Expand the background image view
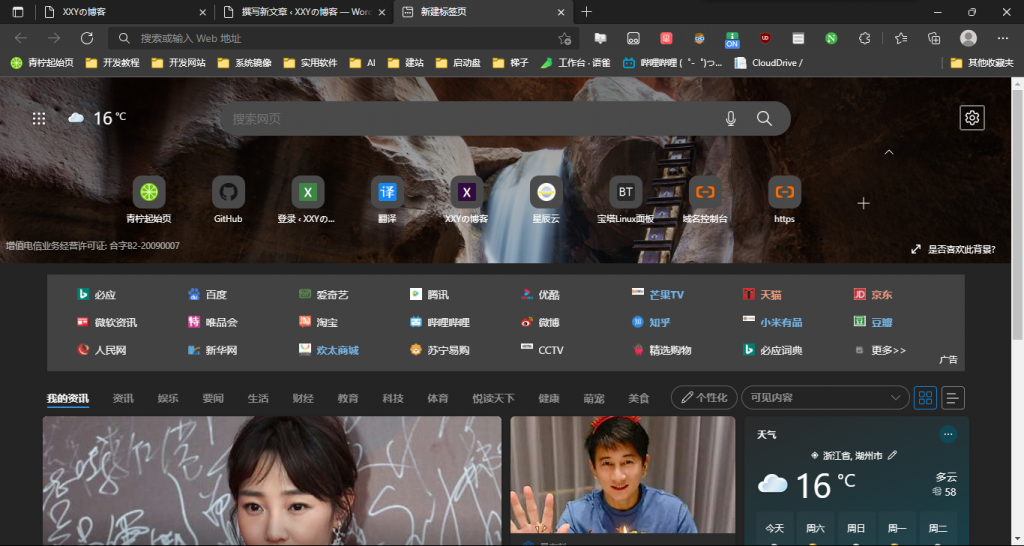The width and height of the screenshot is (1024, 546). tap(916, 249)
